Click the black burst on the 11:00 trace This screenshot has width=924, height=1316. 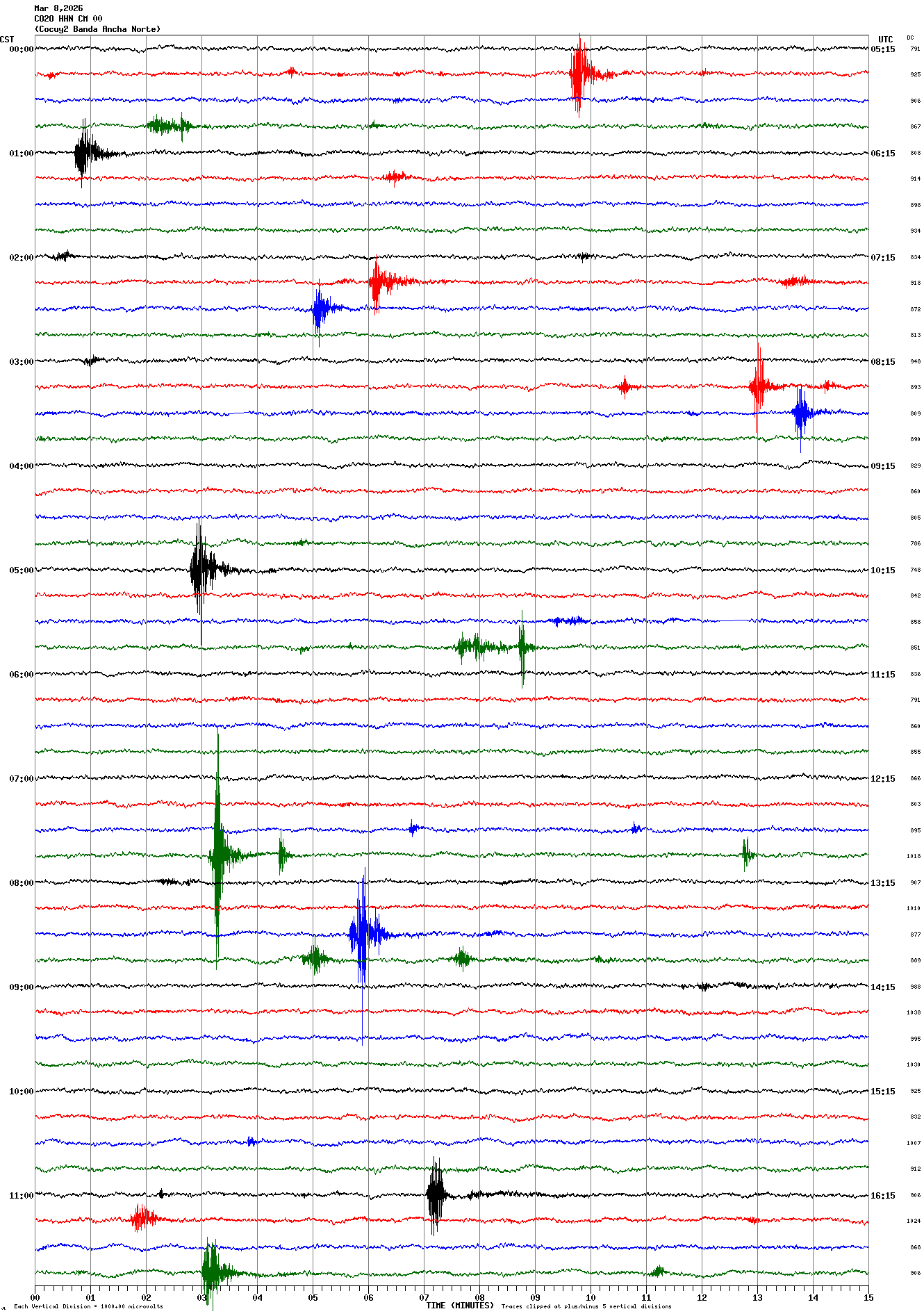pyautogui.click(x=436, y=1195)
